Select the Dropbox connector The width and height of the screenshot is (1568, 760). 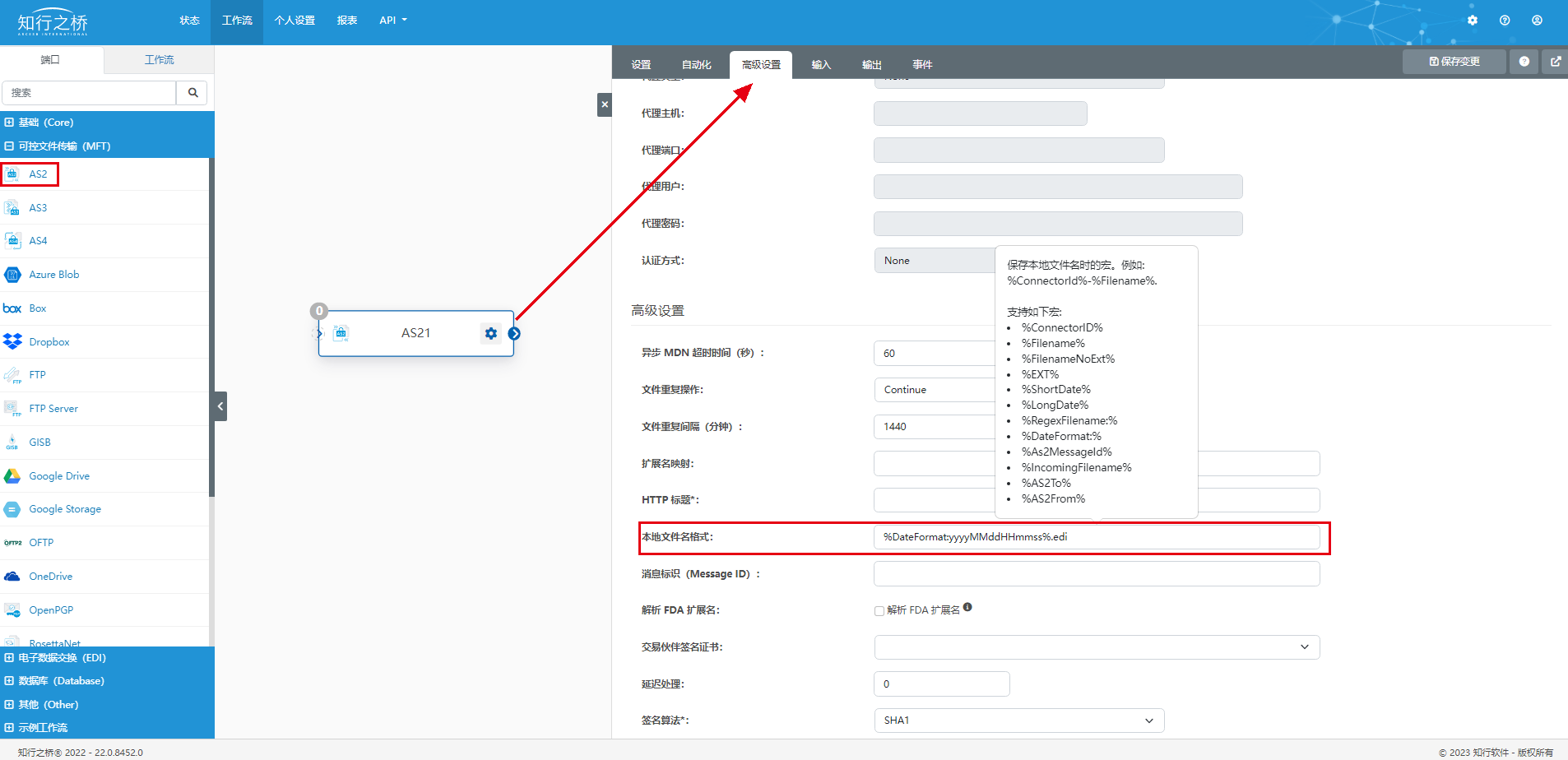pyautogui.click(x=105, y=342)
